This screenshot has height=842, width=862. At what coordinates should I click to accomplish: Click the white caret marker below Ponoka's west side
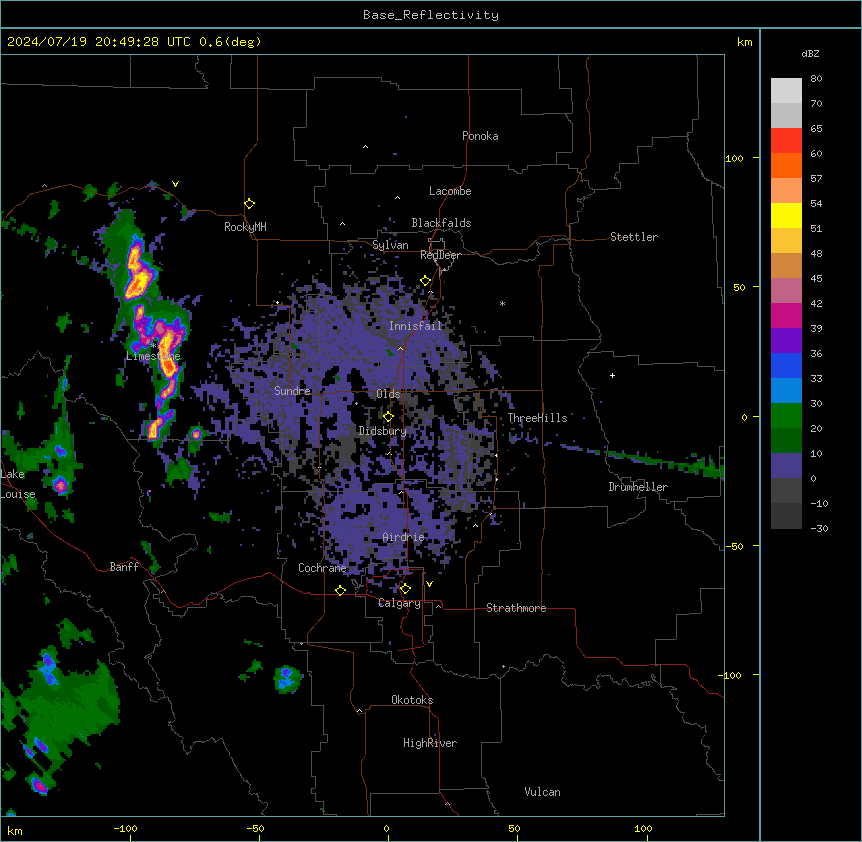[x=365, y=147]
